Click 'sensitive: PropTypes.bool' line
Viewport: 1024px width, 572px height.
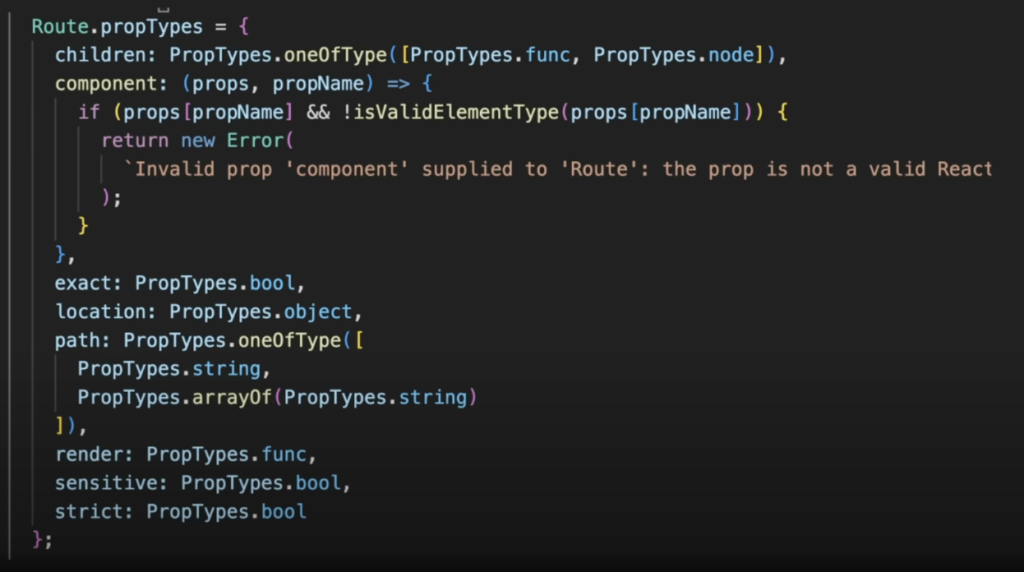[x=202, y=483]
